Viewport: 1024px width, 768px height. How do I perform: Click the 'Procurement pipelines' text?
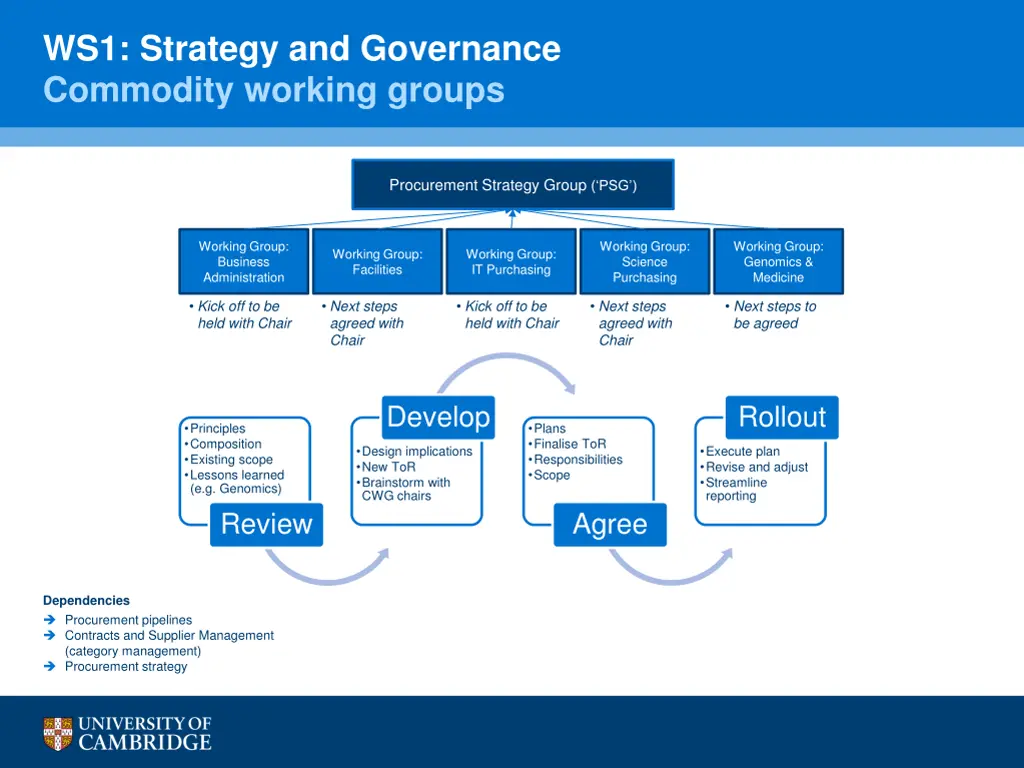(x=128, y=620)
